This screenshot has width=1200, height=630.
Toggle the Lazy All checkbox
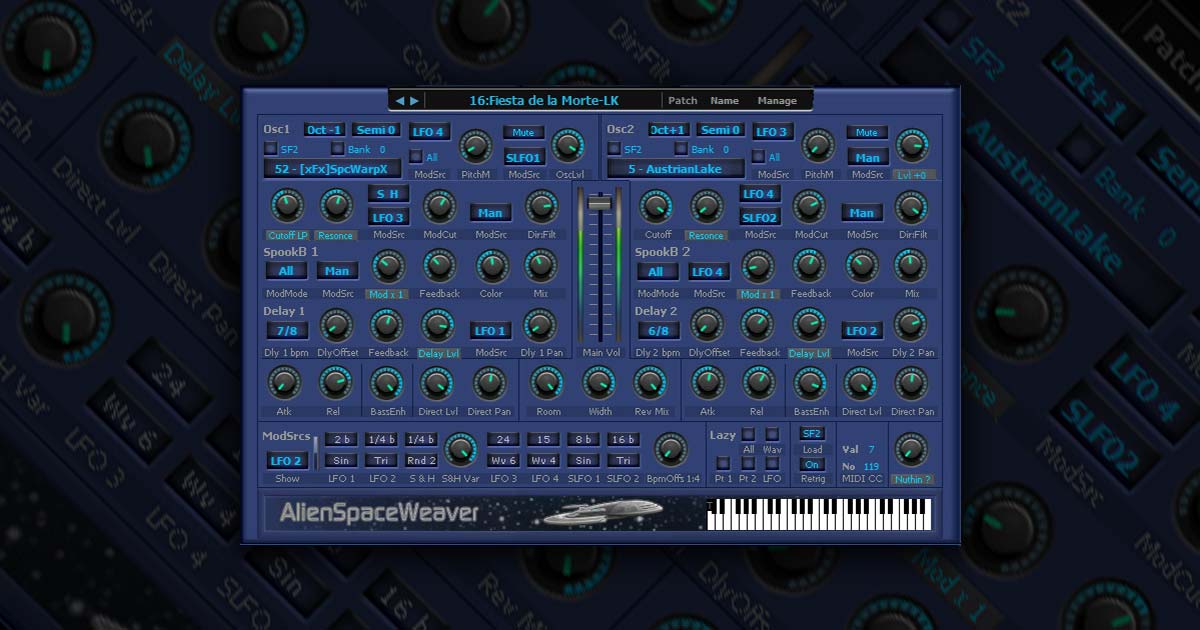tap(748, 434)
